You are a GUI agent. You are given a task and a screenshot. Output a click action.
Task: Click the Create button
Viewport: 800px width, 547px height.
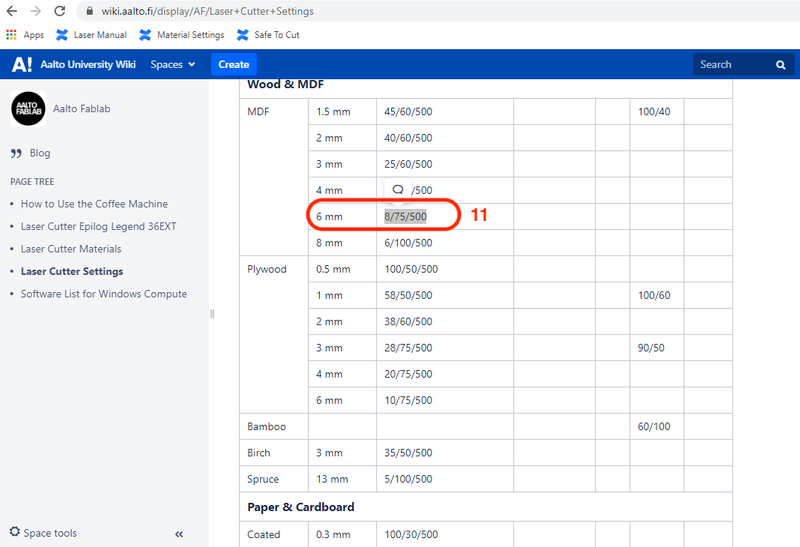coord(233,65)
